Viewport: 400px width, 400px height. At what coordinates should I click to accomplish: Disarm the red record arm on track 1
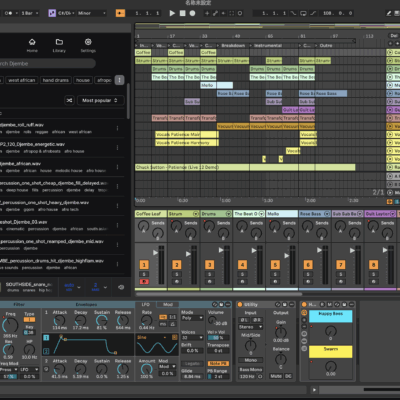click(x=144, y=282)
